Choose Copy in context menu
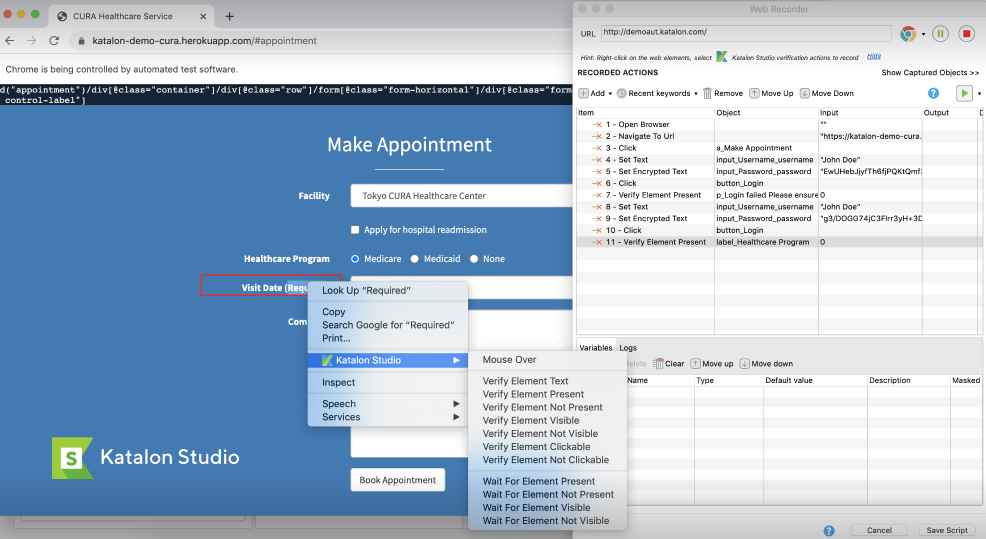Viewport: 986px width, 539px height. coord(388,312)
